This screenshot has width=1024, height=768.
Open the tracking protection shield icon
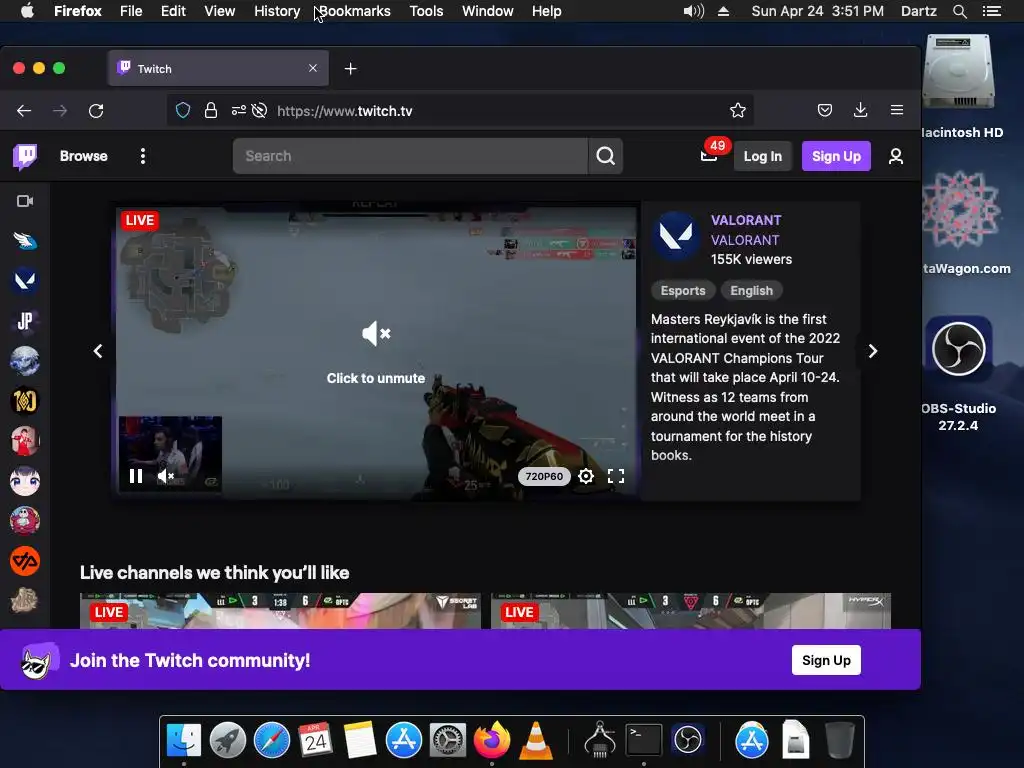point(183,111)
